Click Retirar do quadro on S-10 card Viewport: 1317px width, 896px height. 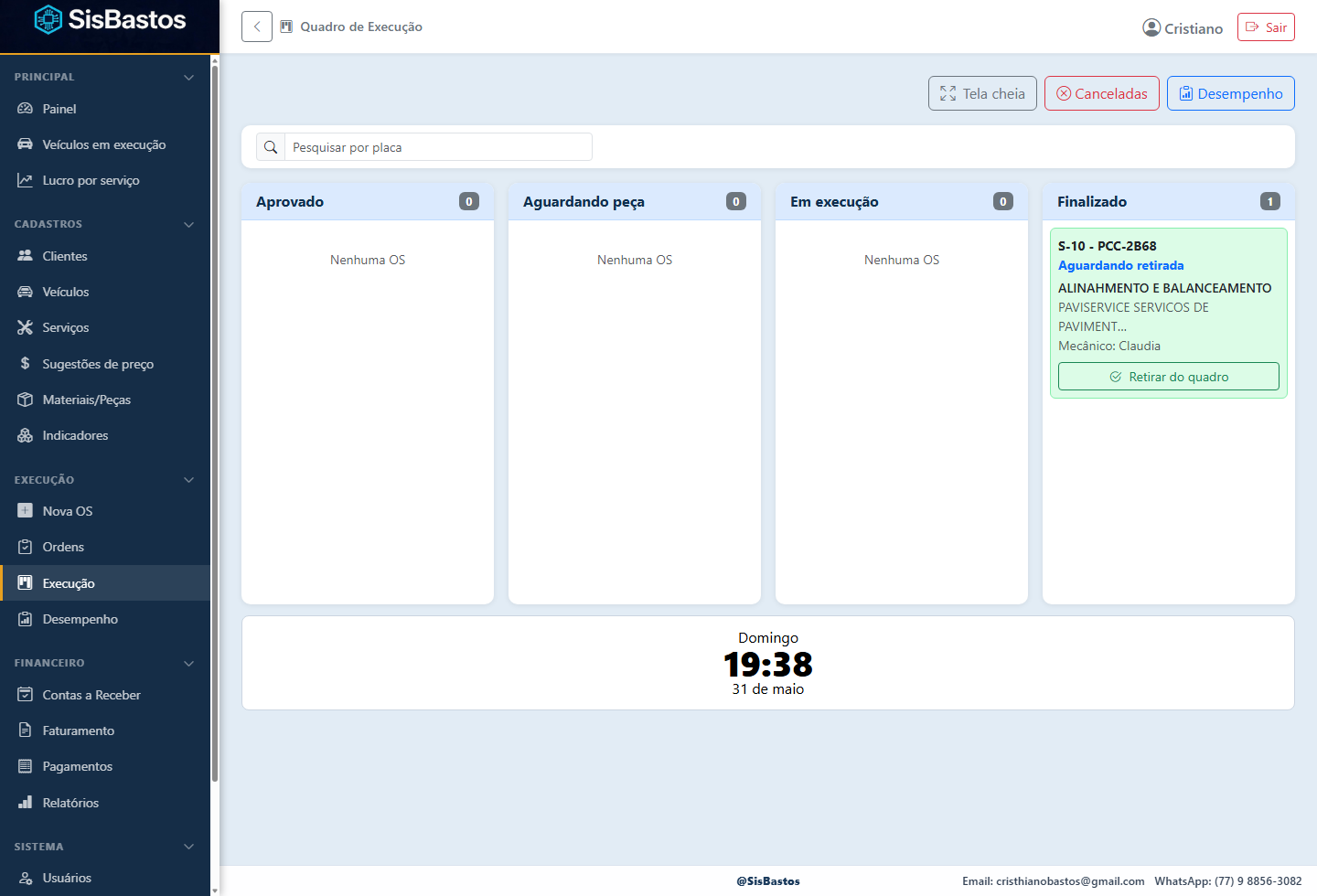click(1169, 377)
